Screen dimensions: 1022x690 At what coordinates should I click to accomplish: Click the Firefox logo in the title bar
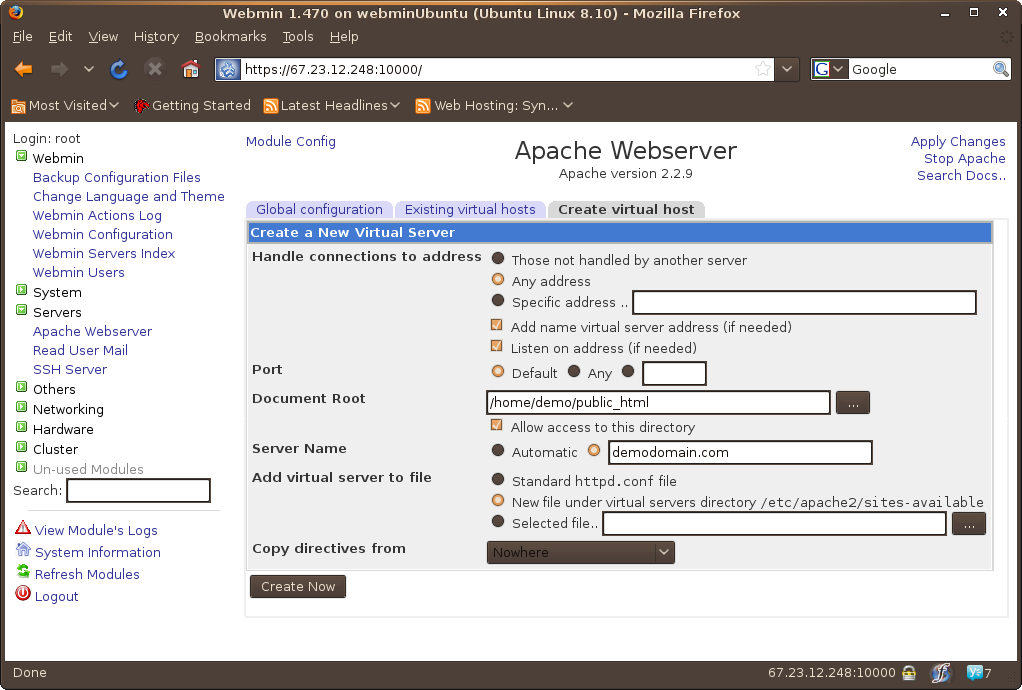click(x=16, y=12)
